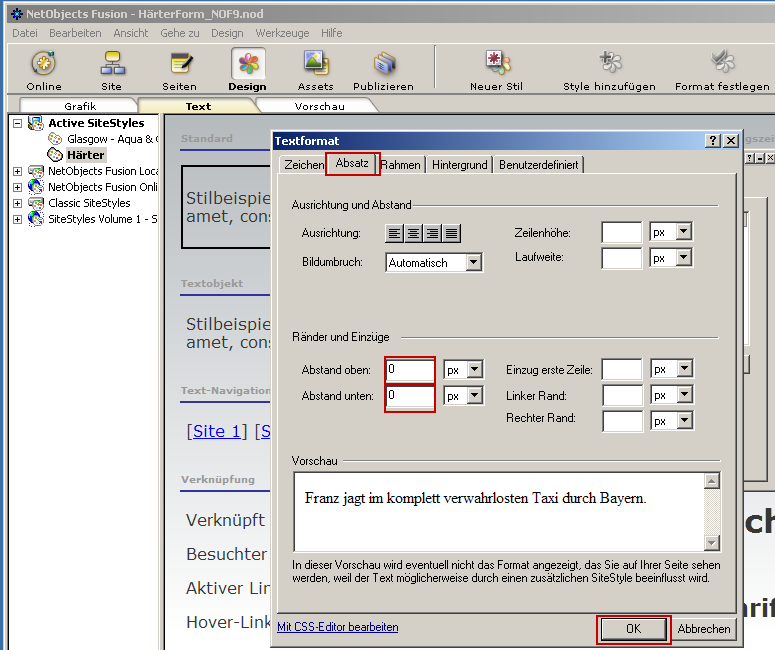Open Einzug erste Zeile unit dropdown
The width and height of the screenshot is (775, 650).
[x=685, y=369]
